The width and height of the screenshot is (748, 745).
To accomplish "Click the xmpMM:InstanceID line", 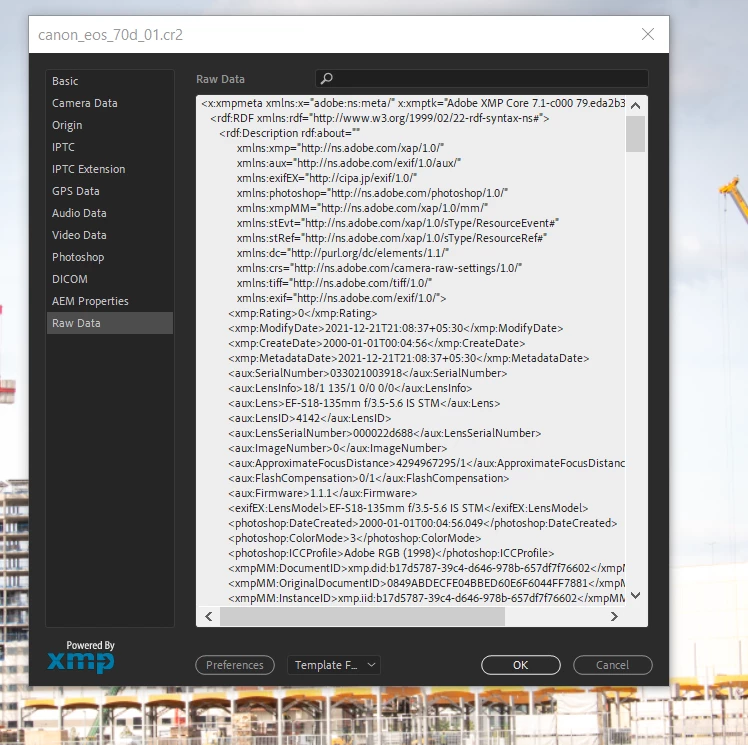I will [x=426, y=598].
